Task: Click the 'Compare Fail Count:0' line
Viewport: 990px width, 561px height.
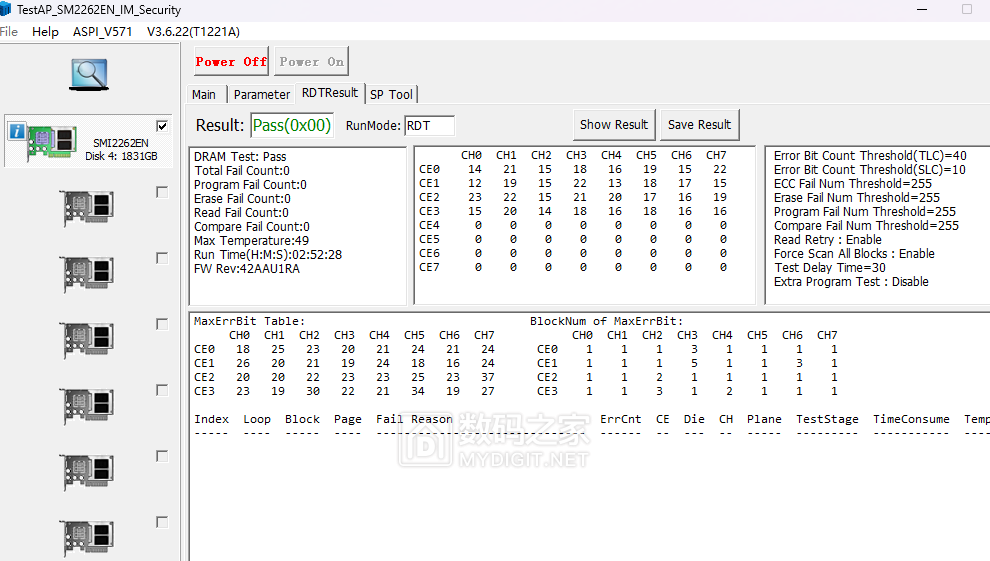Action: (x=252, y=227)
